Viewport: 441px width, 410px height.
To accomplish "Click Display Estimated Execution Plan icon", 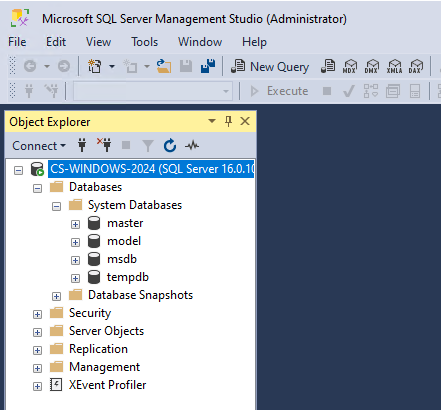I will pyautogui.click(x=371, y=91).
